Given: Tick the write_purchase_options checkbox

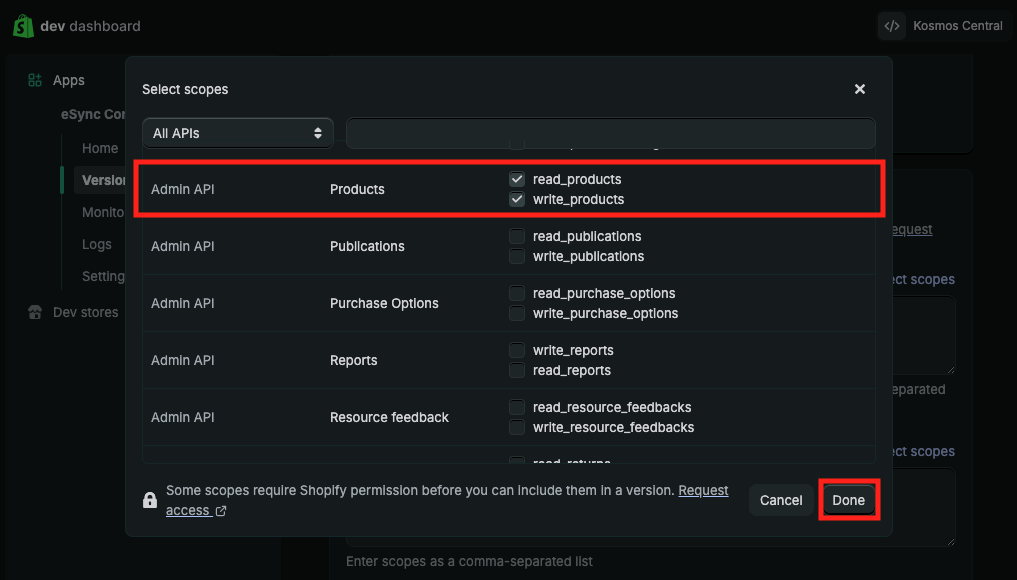Looking at the screenshot, I should (517, 314).
